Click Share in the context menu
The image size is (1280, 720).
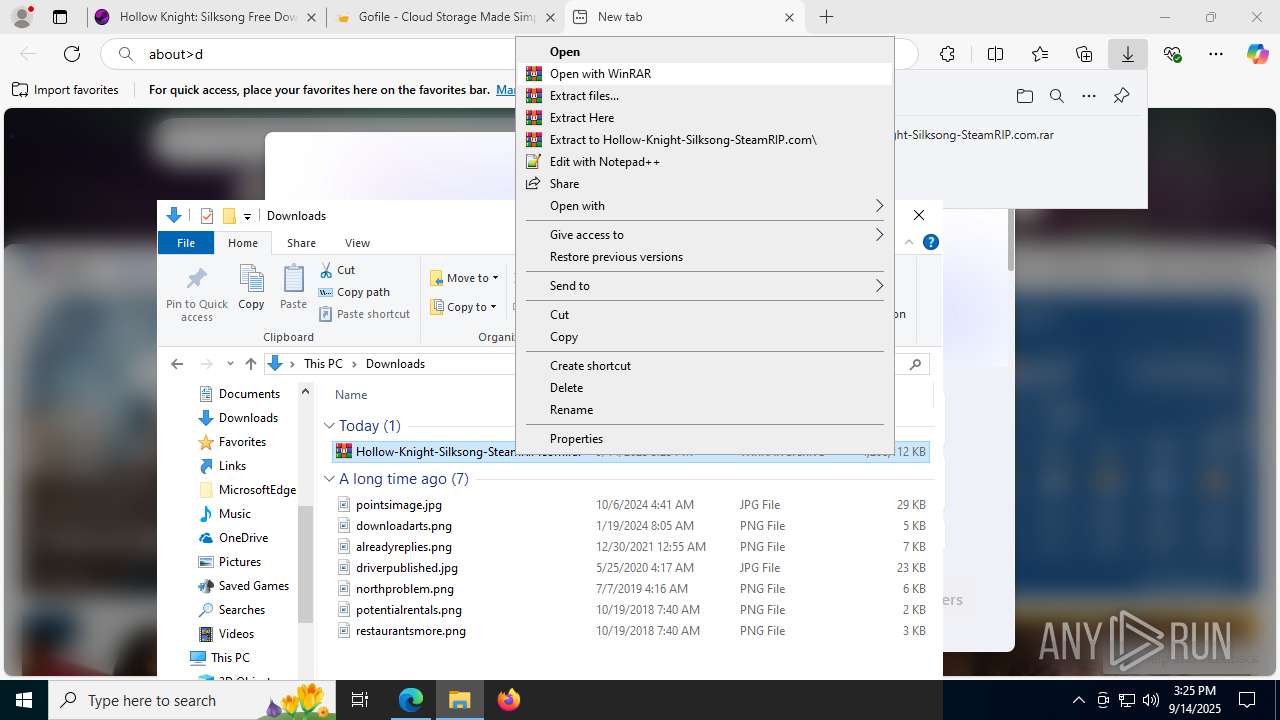[x=705, y=183]
